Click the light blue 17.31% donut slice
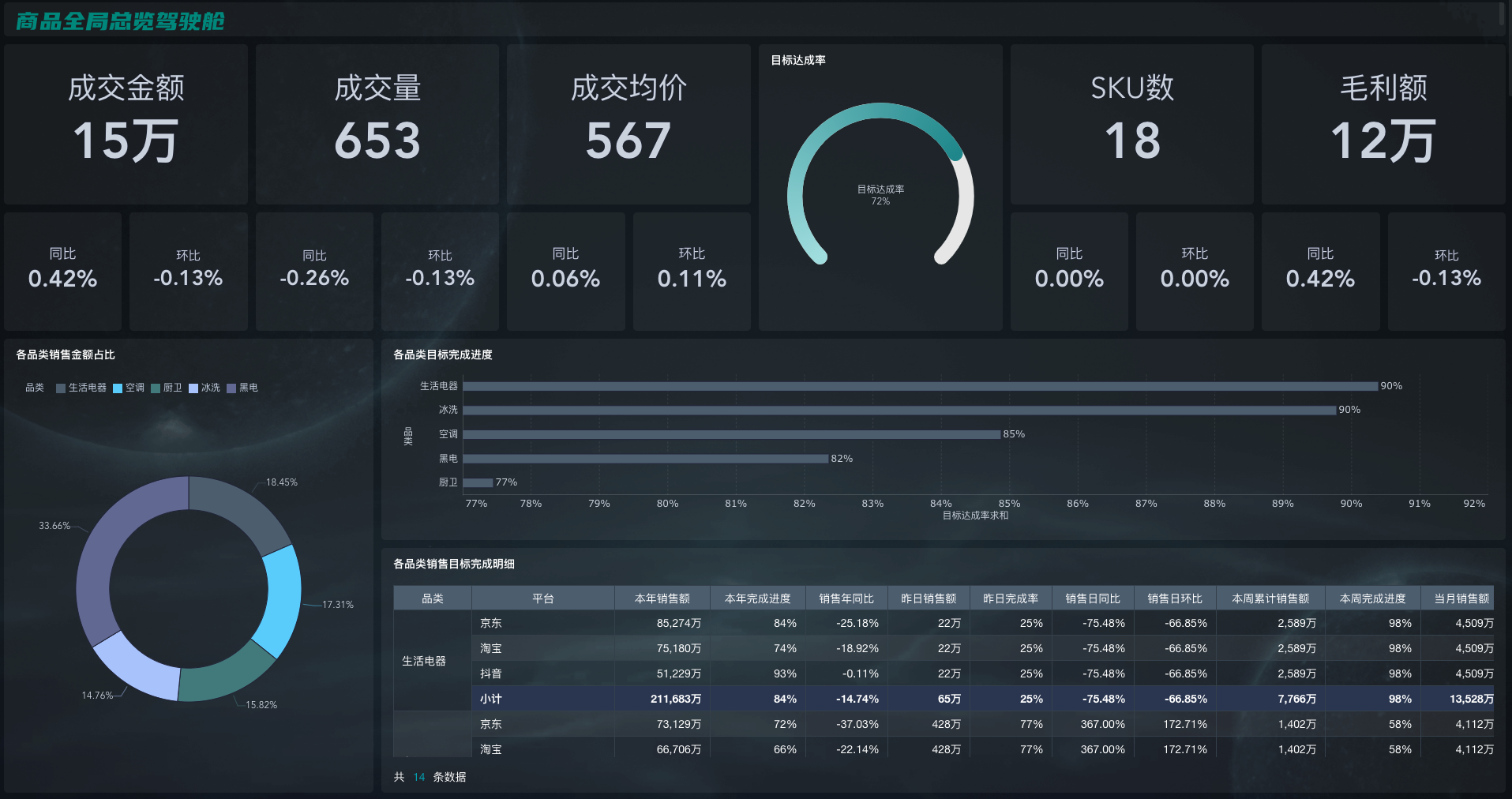The image size is (1512, 799). [283, 600]
